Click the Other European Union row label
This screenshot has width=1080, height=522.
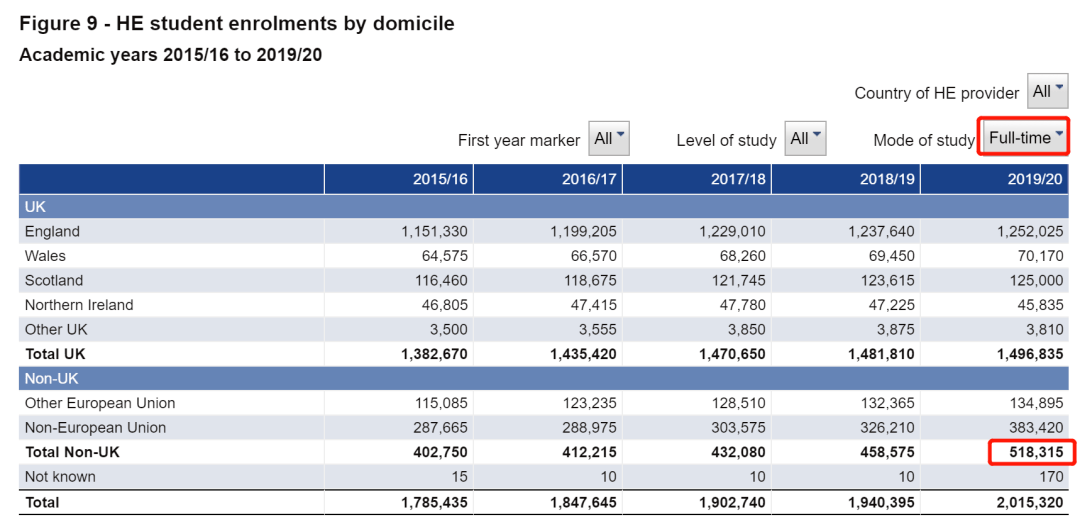pos(100,403)
